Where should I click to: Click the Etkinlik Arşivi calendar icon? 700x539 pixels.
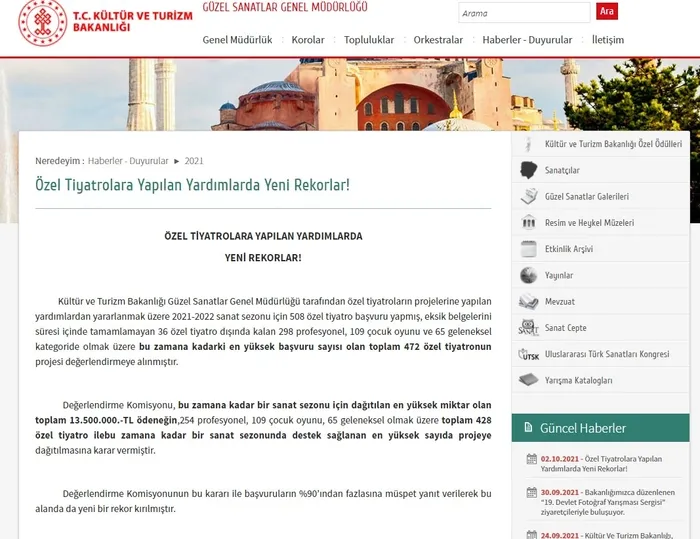point(529,249)
